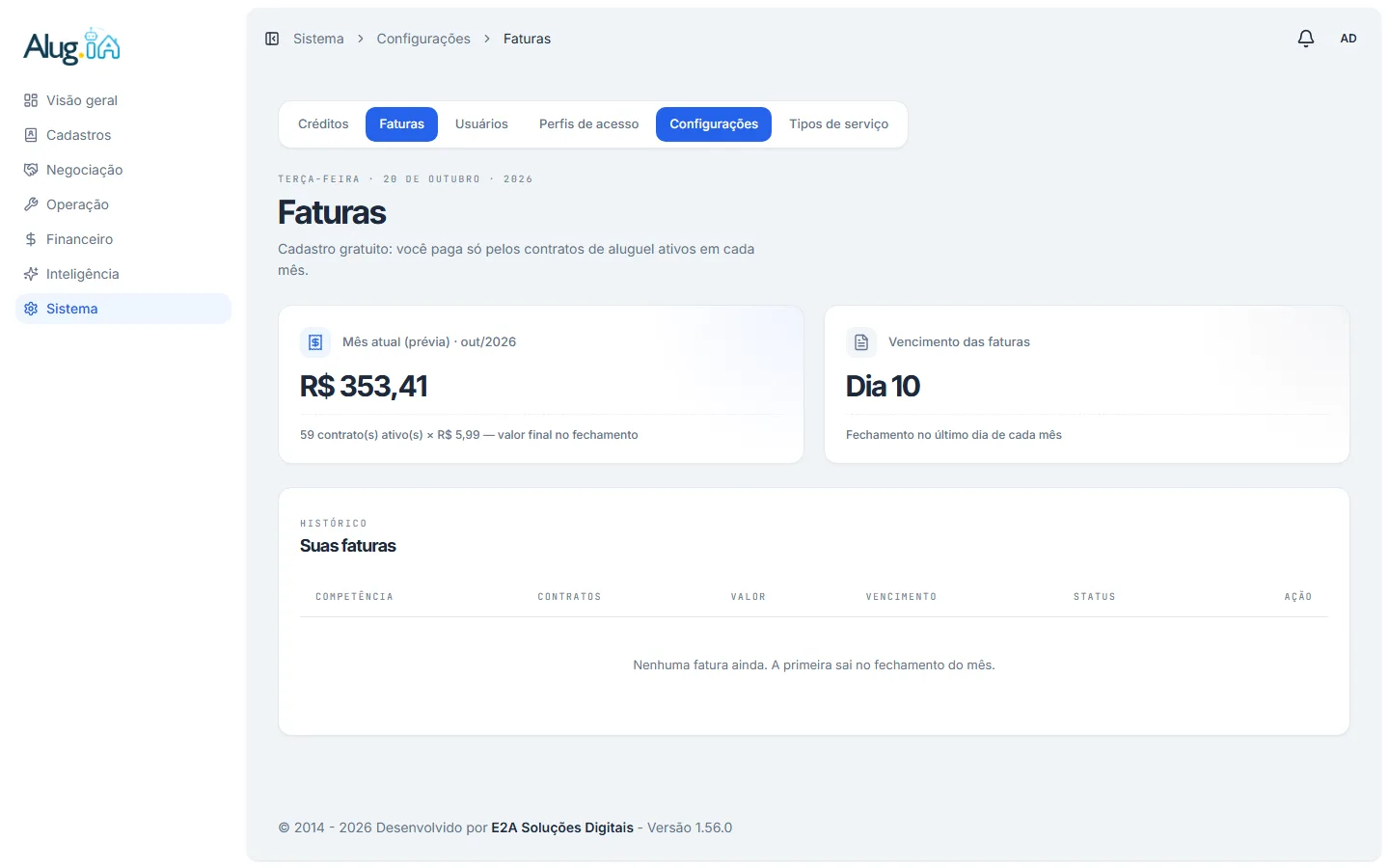The image size is (1389, 868).
Task: Click the R$ 353,41 amount
Action: (364, 387)
